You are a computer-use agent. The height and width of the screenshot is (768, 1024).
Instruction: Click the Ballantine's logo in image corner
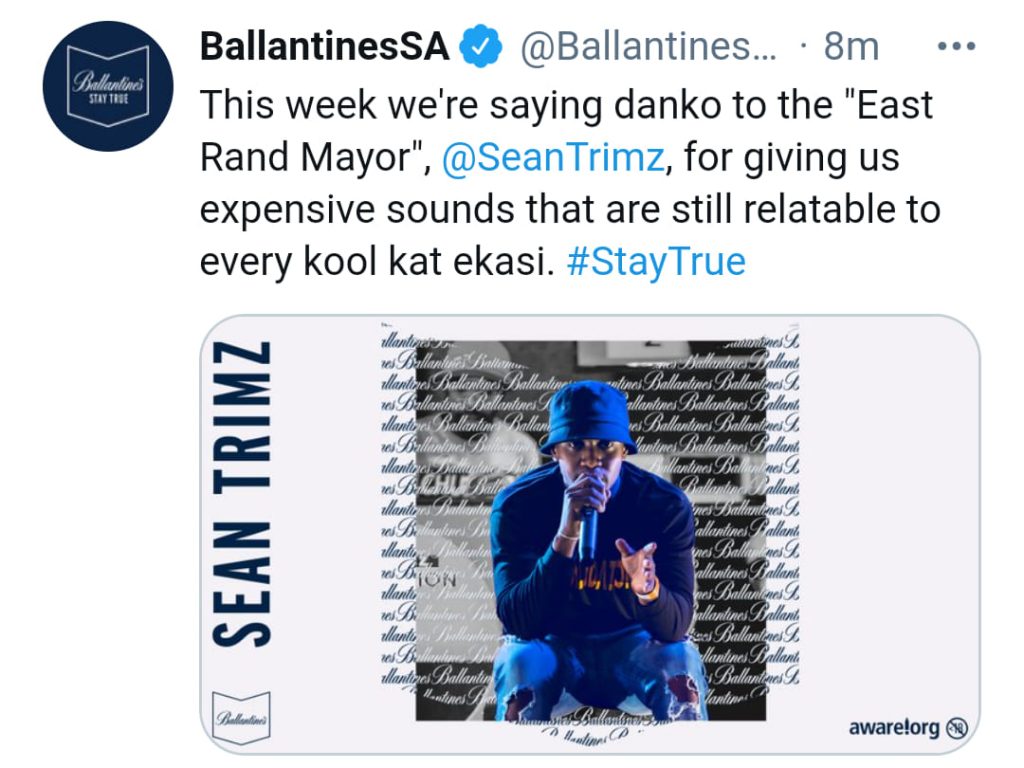click(242, 714)
